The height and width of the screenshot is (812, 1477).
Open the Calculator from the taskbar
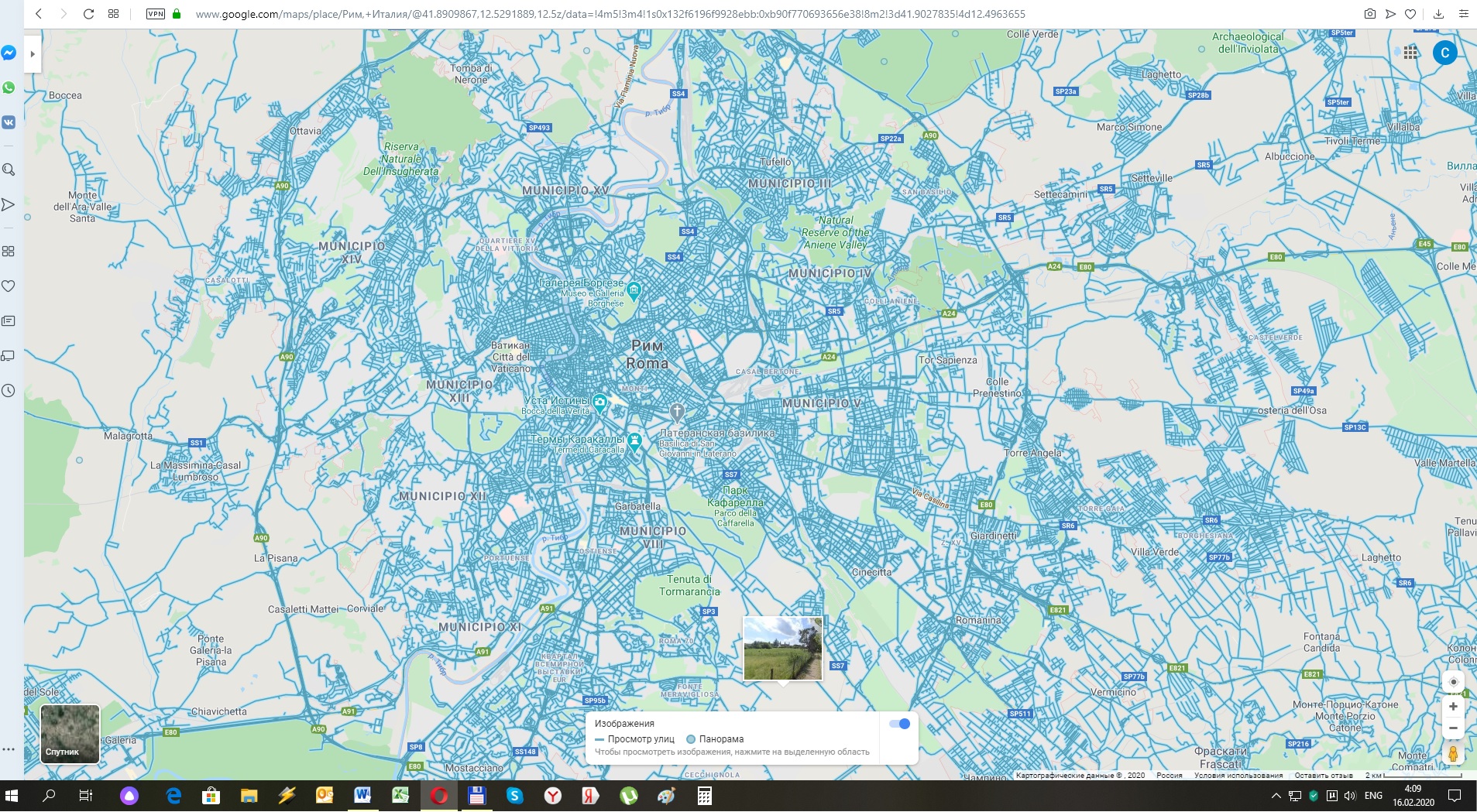tap(704, 796)
